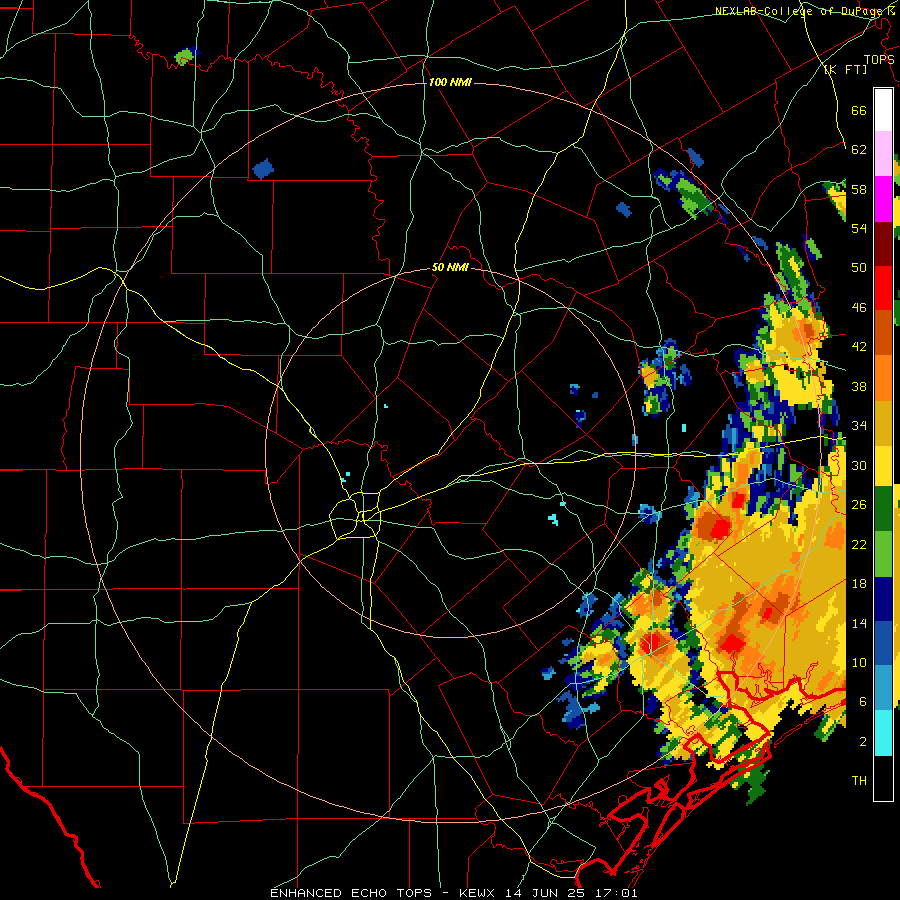Click the dark red legend swatch

click(x=883, y=243)
